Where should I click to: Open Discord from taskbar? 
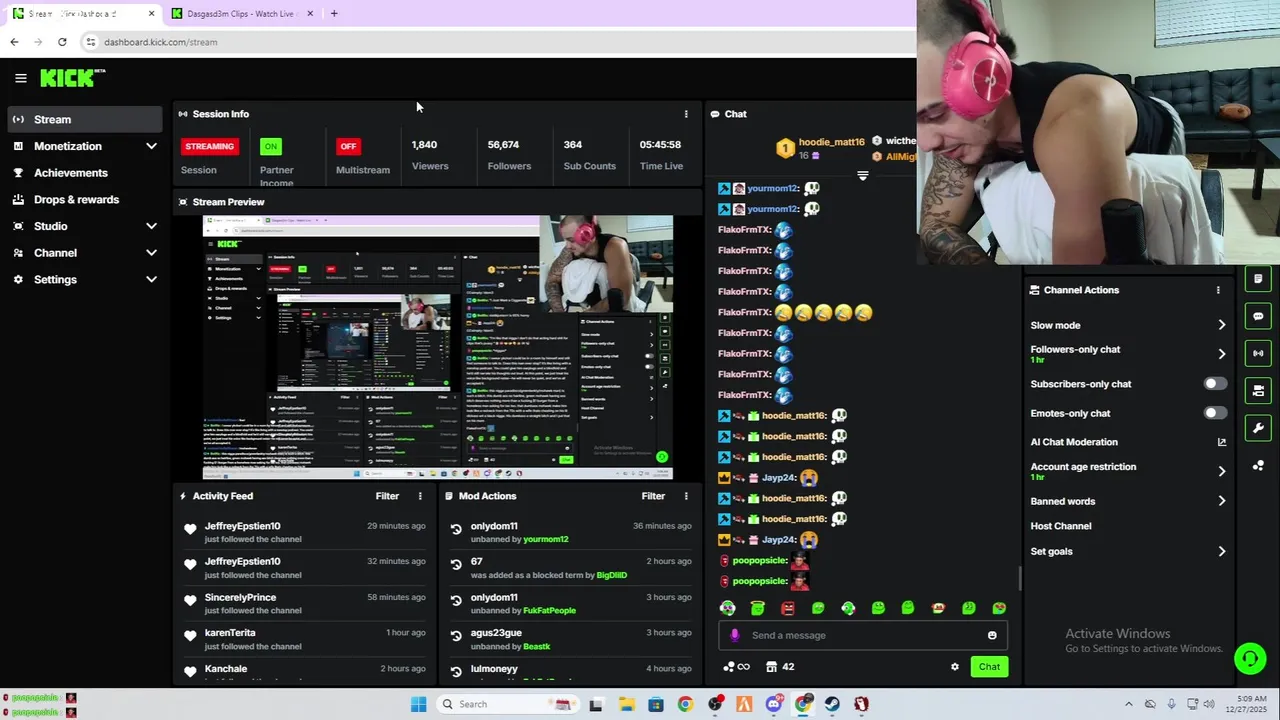pyautogui.click(x=773, y=704)
